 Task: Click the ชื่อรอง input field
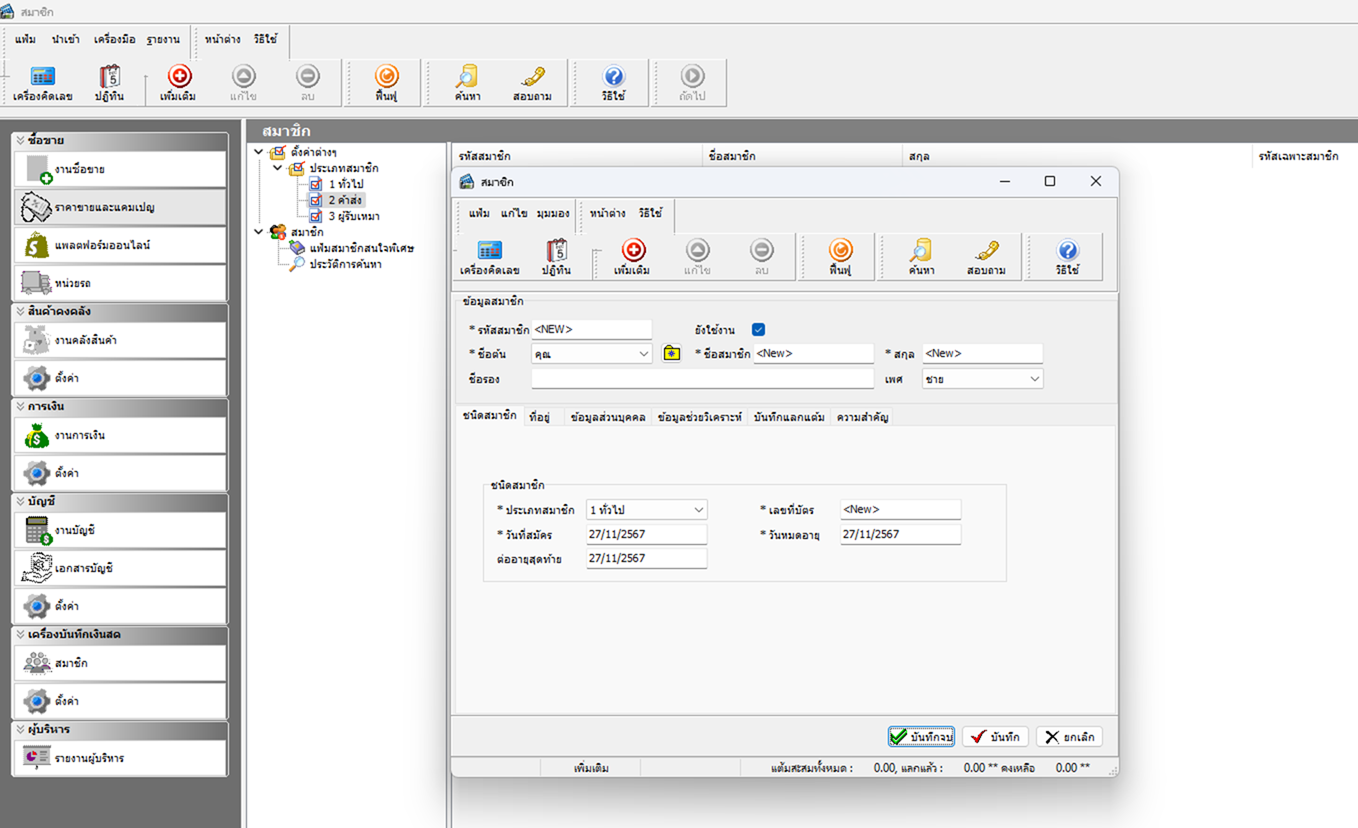(702, 379)
